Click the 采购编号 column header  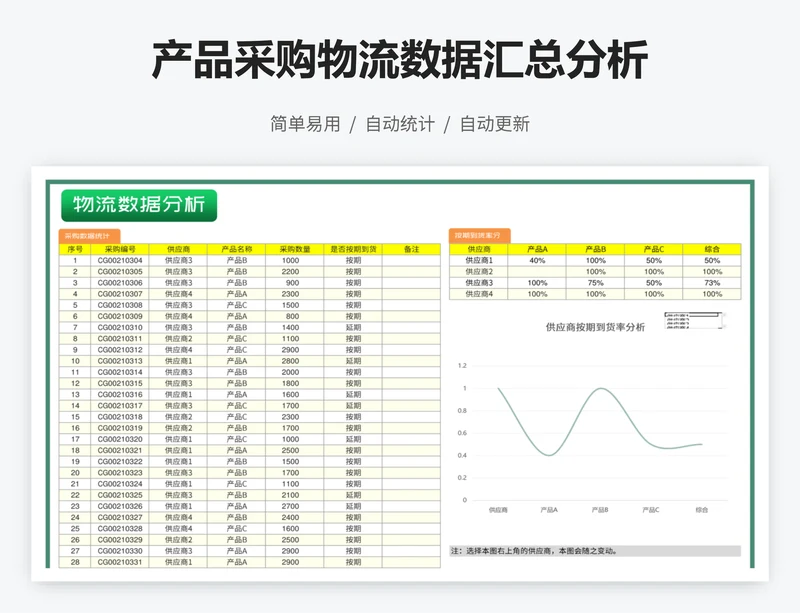pos(119,249)
